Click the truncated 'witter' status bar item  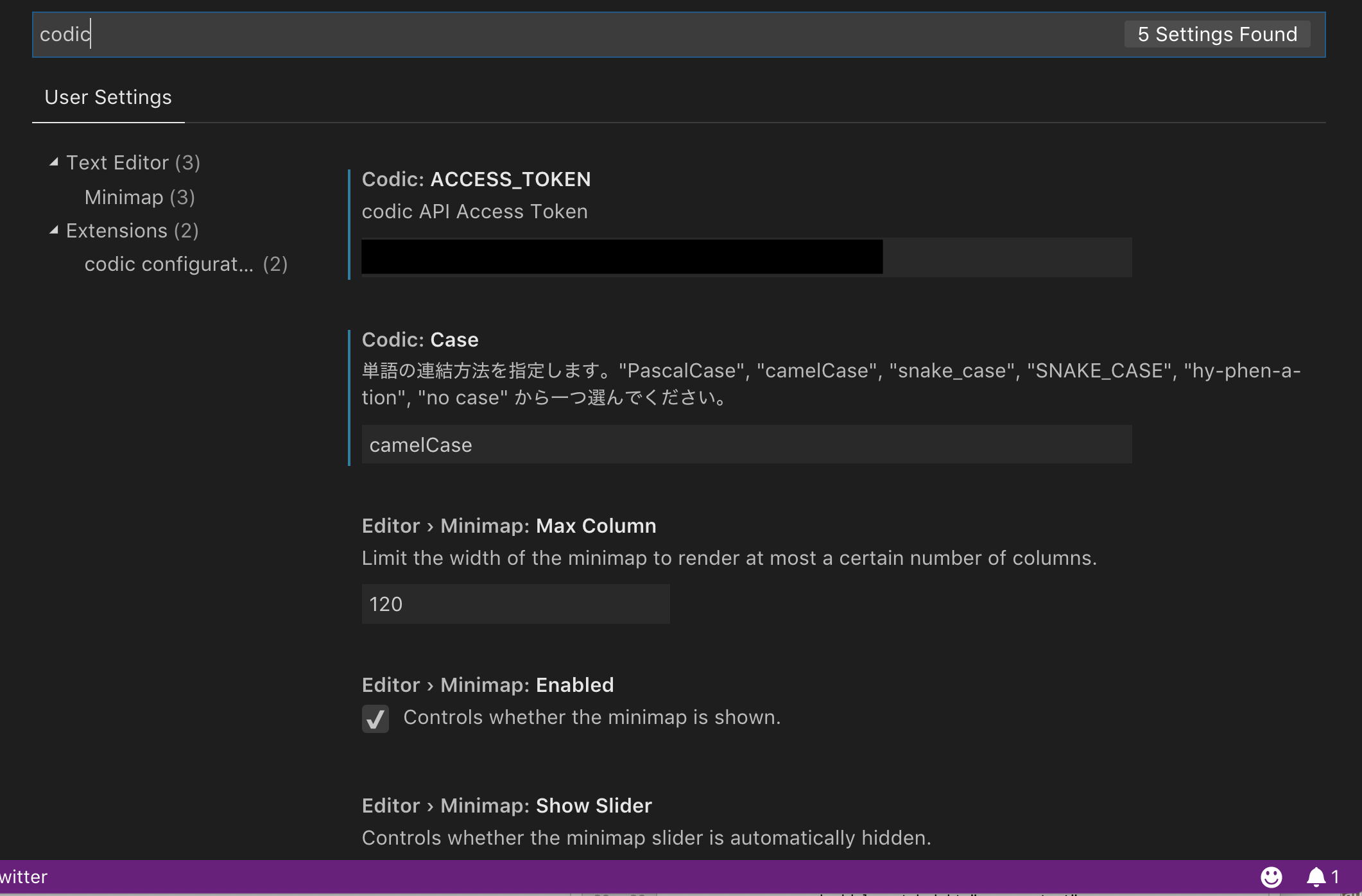pyautogui.click(x=24, y=877)
